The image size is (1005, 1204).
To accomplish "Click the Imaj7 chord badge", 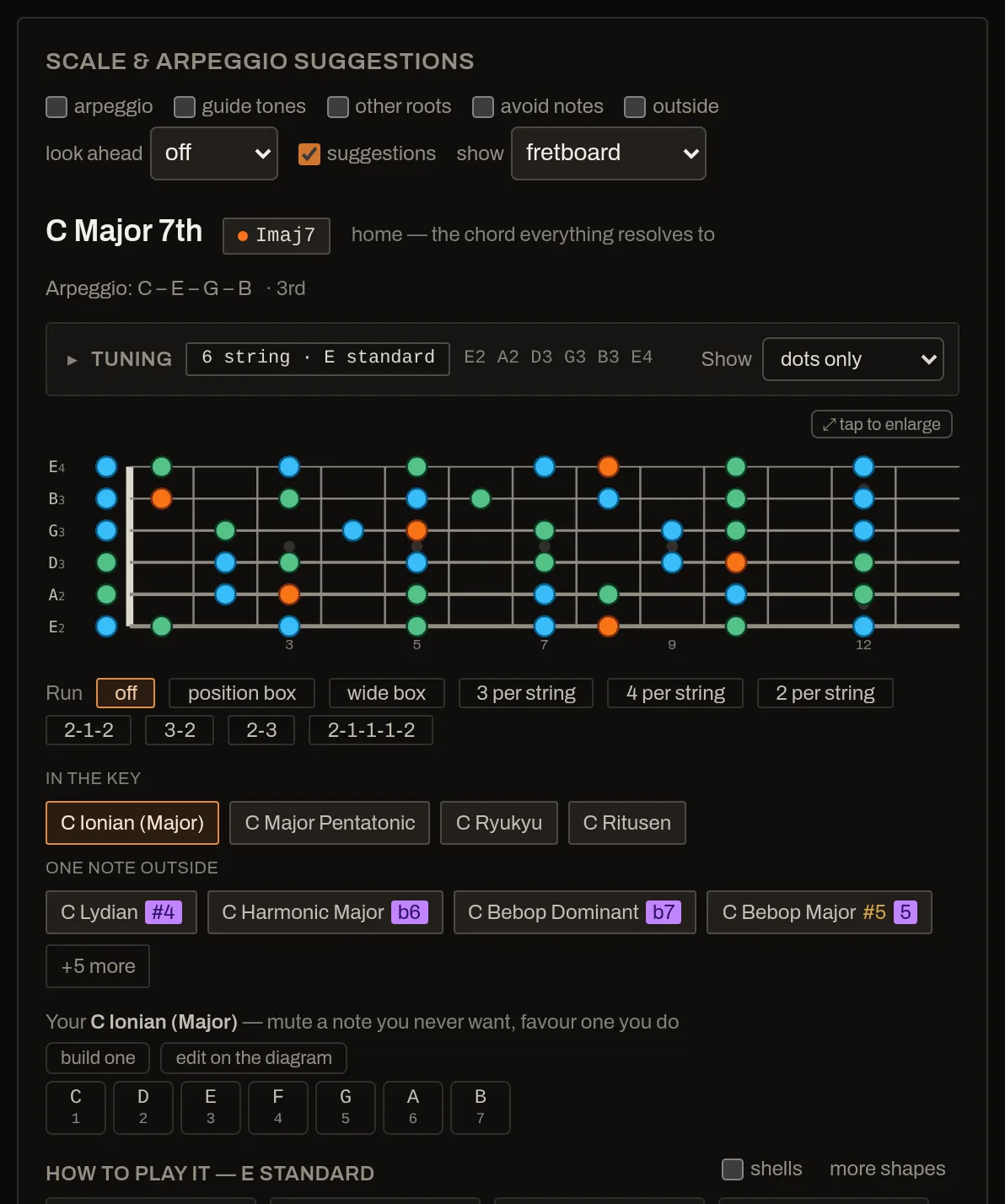I will click(277, 236).
